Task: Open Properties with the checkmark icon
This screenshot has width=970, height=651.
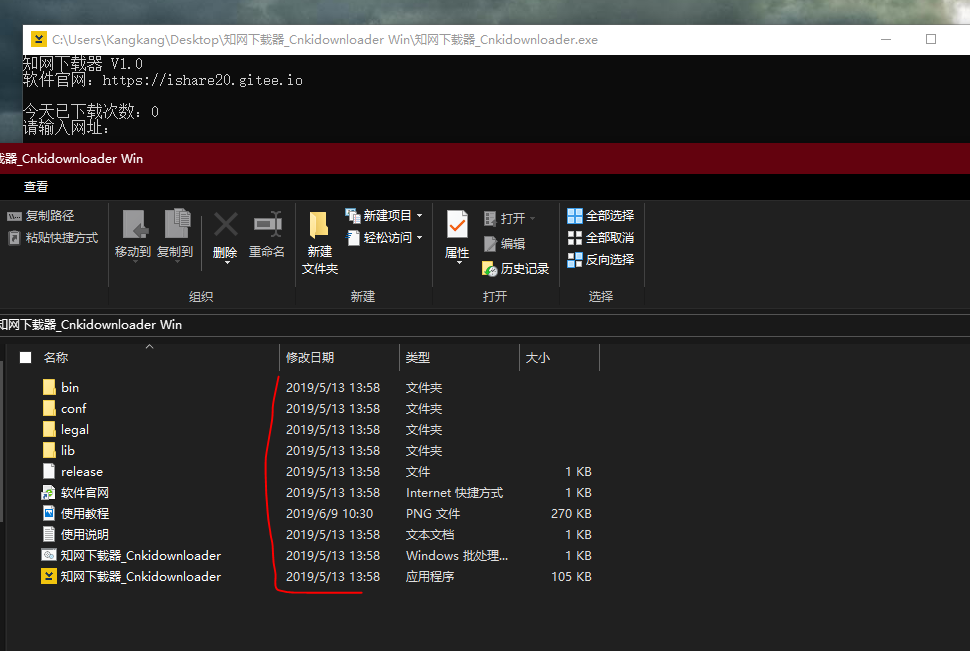Action: 457,224
